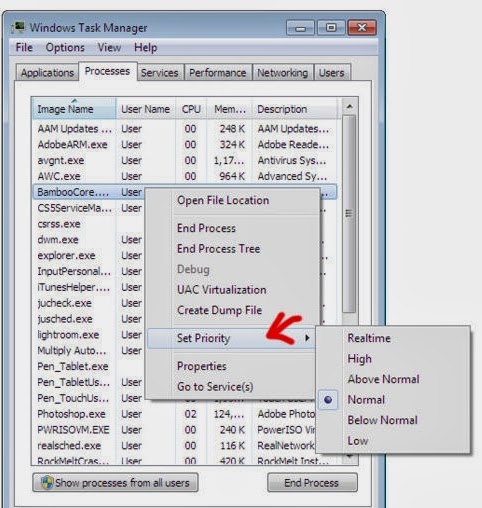Select the avgnt.exe process

click(185, 160)
